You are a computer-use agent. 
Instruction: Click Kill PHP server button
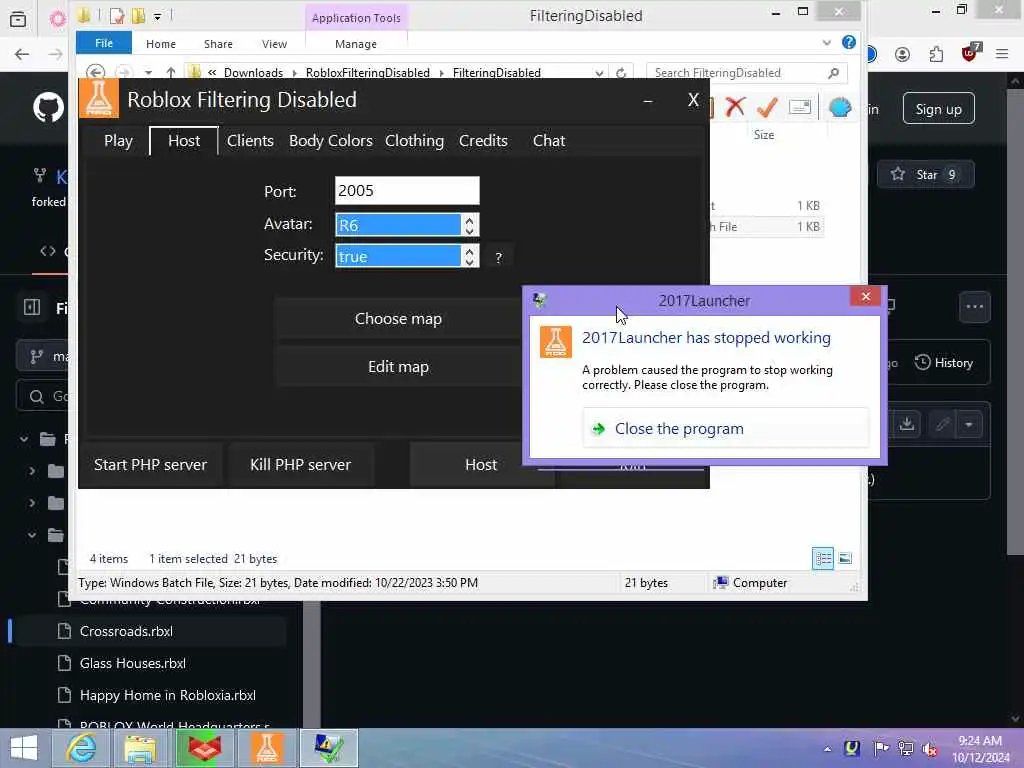pos(300,464)
